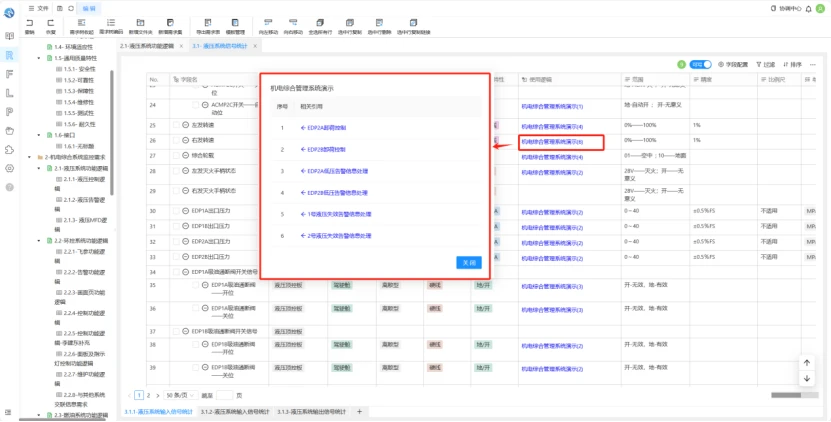Open the 字段配置 field configuration
This screenshot has height=422, width=831.
pyautogui.click(x=733, y=65)
